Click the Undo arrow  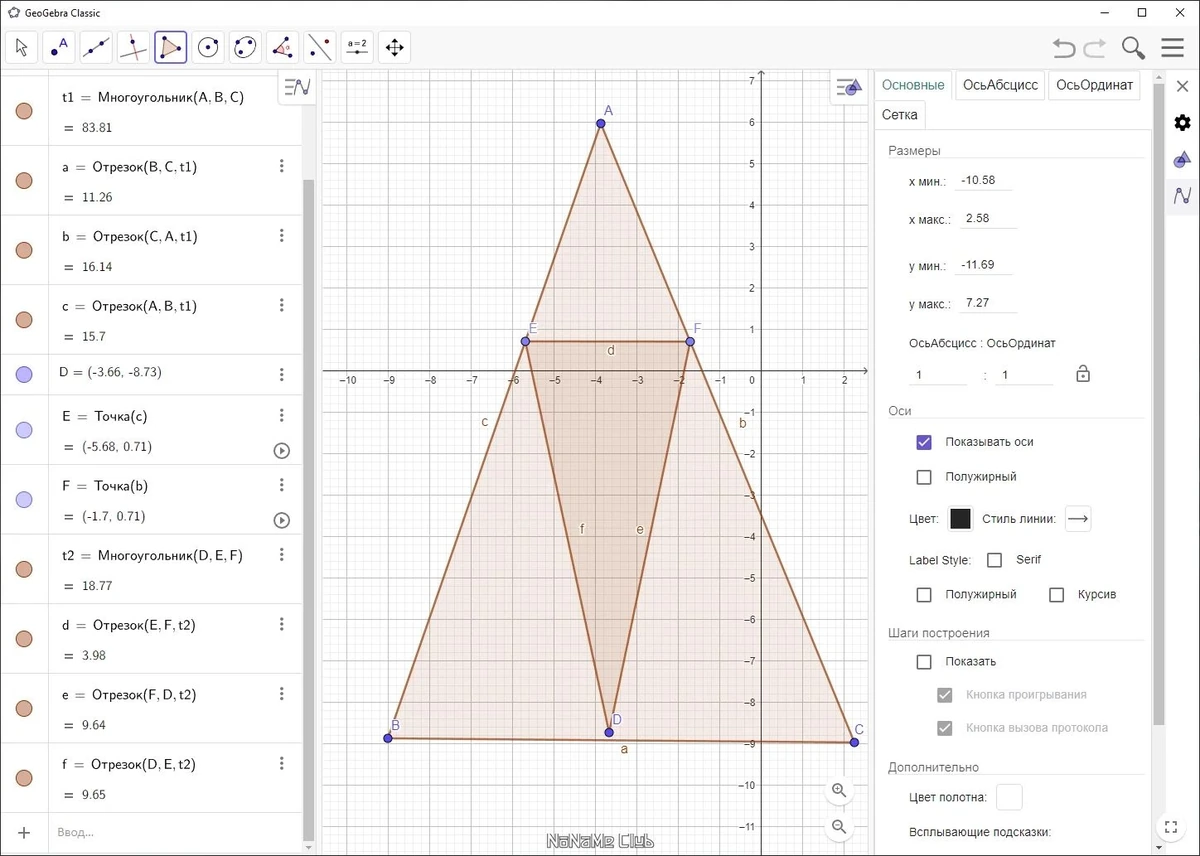tap(1065, 47)
